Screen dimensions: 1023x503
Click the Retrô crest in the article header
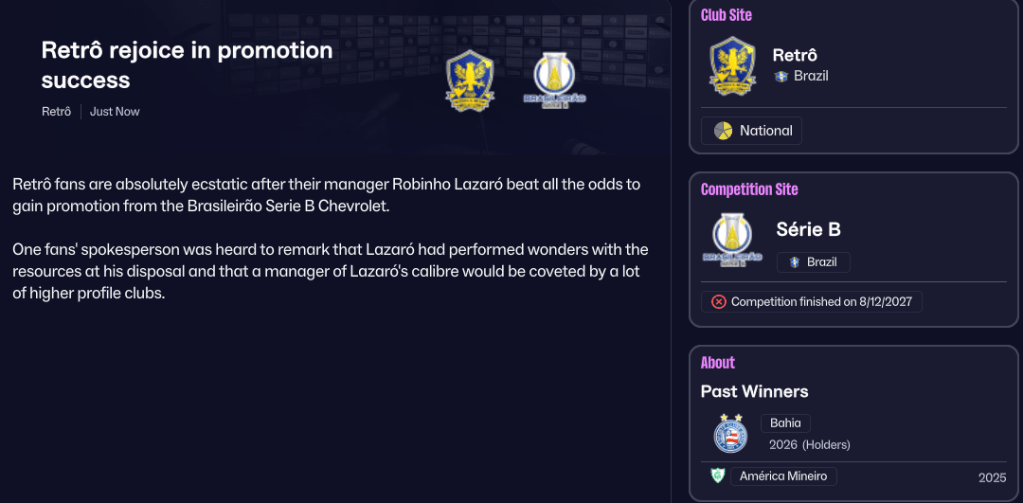point(470,81)
